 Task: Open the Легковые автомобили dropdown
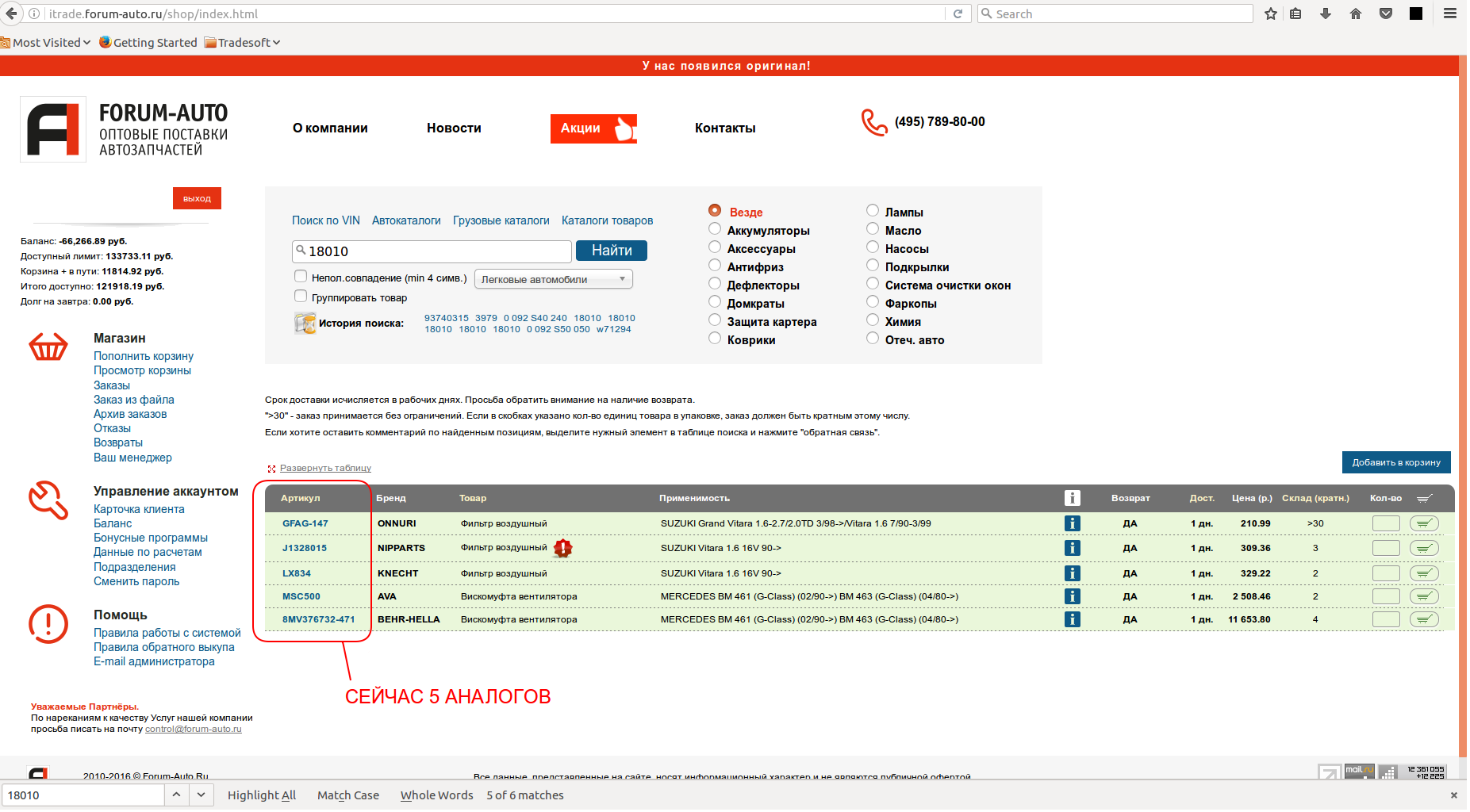[554, 279]
